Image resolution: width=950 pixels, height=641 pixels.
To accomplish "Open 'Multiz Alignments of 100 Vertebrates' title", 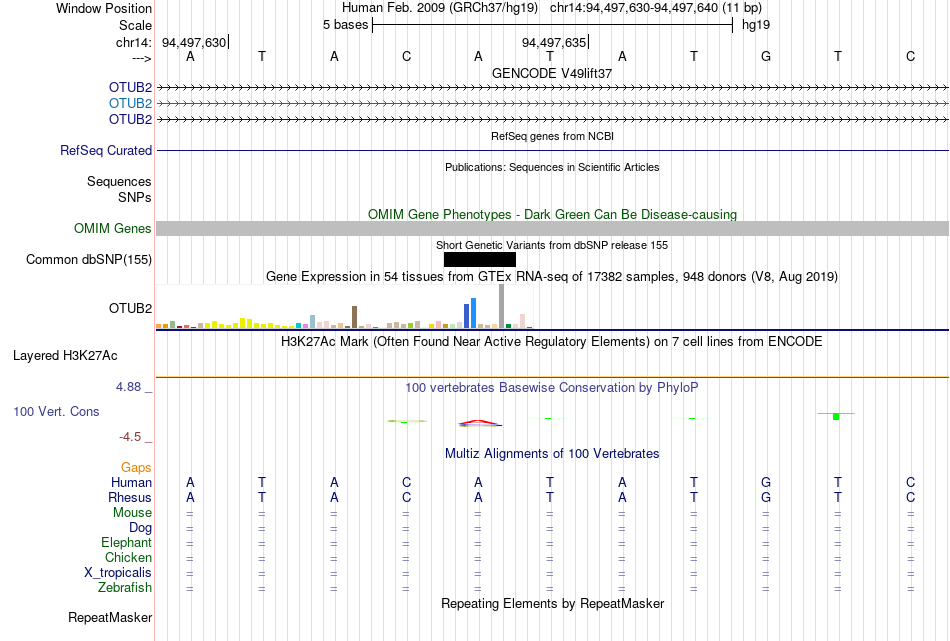I will pos(552,454).
